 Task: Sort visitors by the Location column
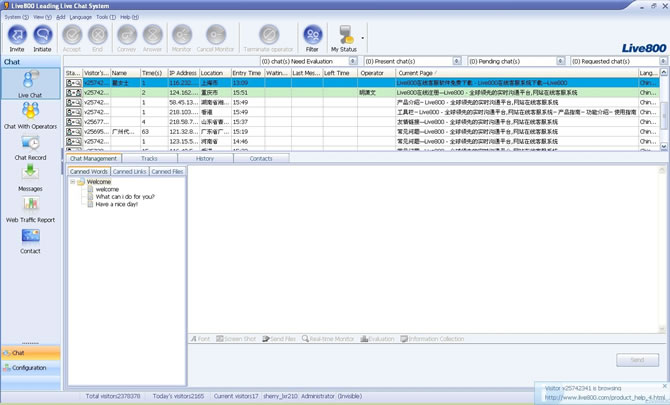(x=215, y=73)
